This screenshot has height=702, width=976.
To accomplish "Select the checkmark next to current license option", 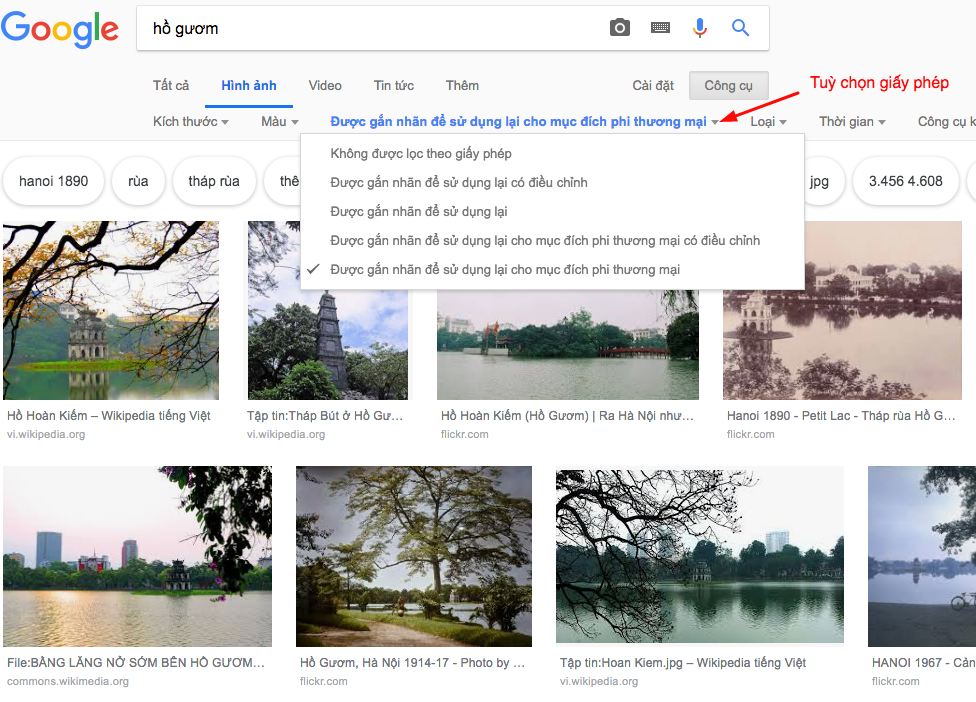I will [314, 269].
